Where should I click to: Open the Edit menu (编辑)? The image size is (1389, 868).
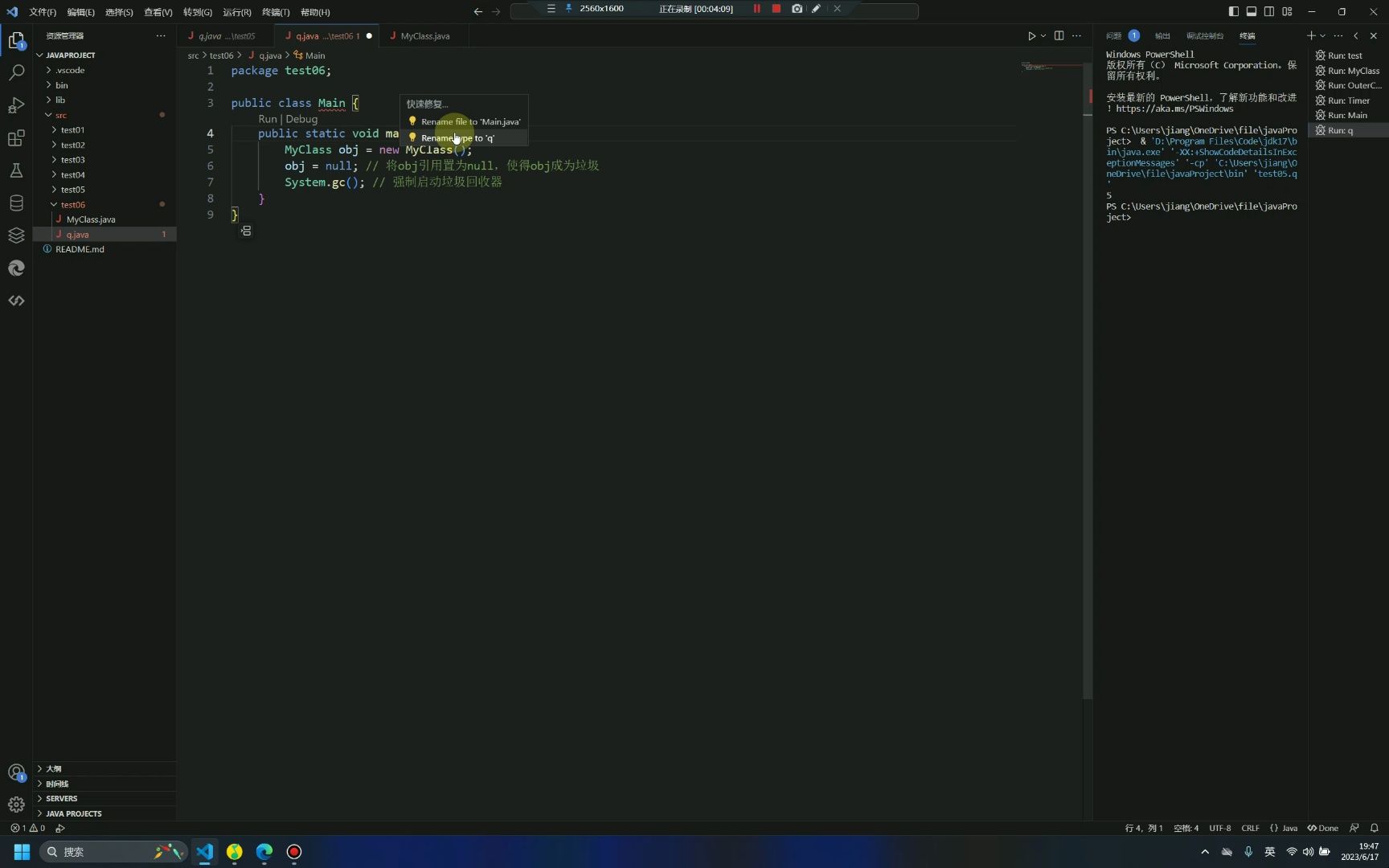(80, 12)
